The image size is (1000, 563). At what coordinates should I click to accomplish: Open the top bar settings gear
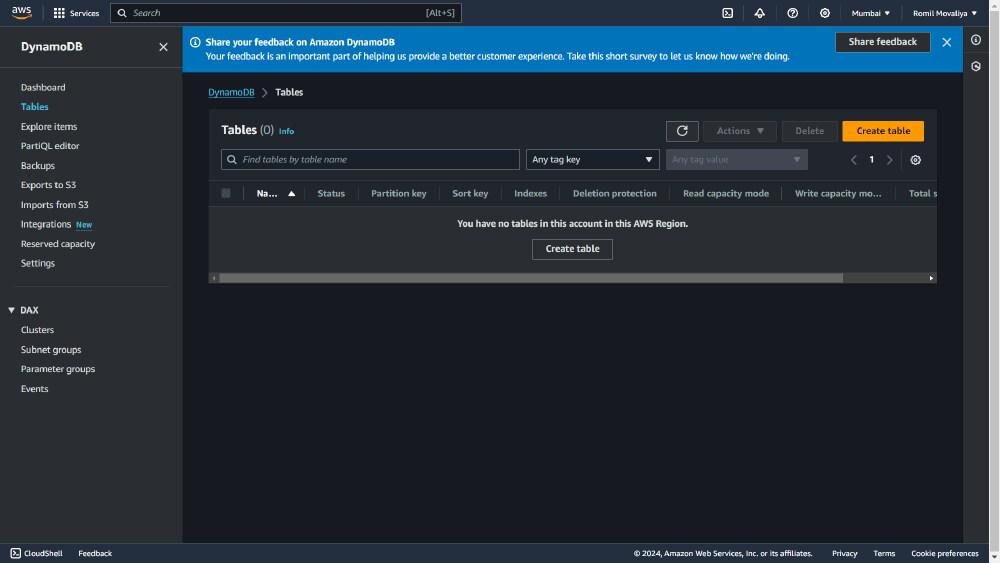825,13
